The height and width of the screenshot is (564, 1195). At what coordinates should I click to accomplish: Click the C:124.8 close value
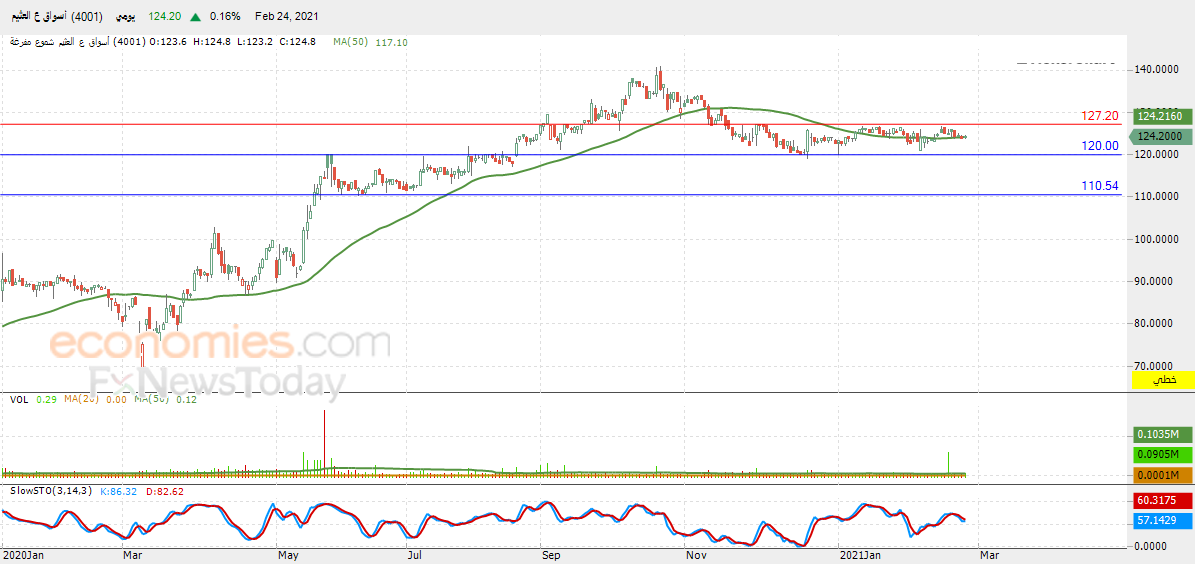click(296, 42)
